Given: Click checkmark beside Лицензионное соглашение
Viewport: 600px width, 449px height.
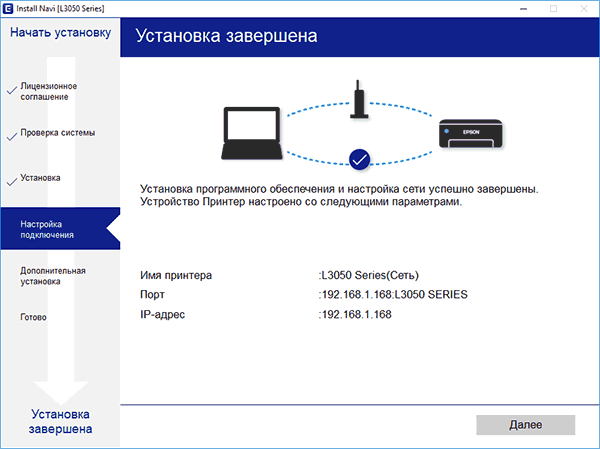Looking at the screenshot, I should (11, 90).
